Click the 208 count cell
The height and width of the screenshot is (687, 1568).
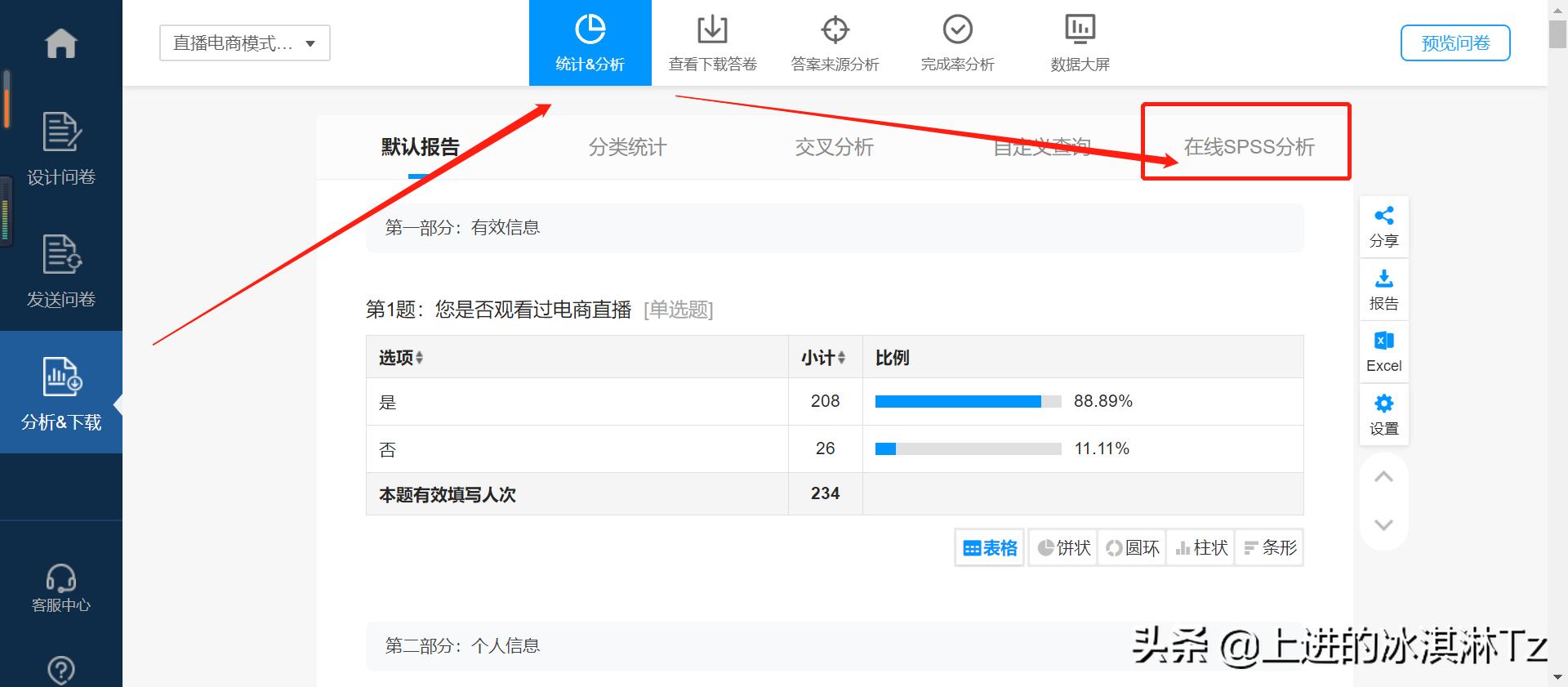pos(825,401)
